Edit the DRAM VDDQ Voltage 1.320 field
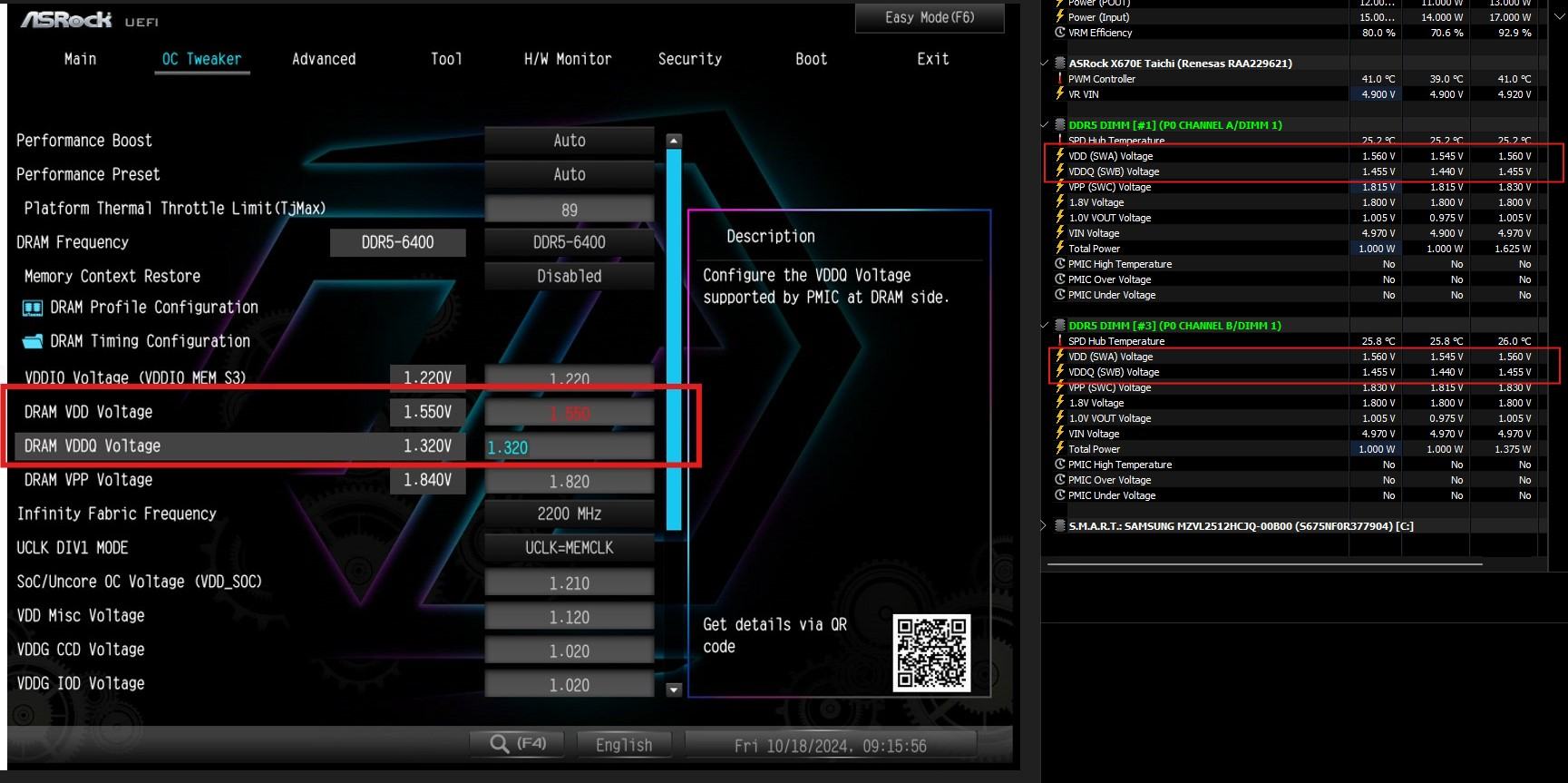Viewport: 1568px width, 783px height. click(x=570, y=446)
